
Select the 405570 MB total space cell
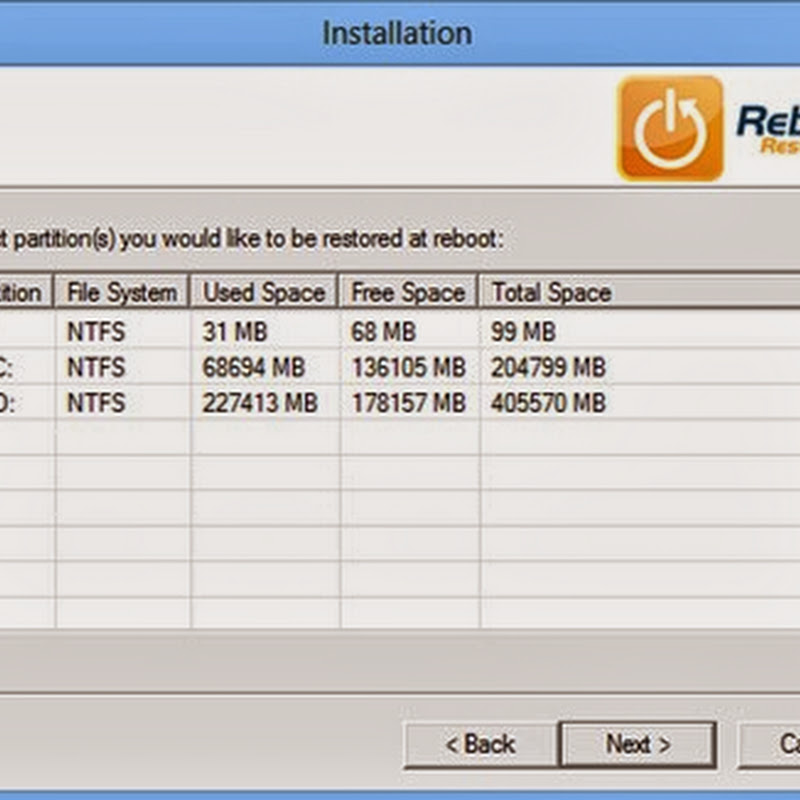(548, 403)
